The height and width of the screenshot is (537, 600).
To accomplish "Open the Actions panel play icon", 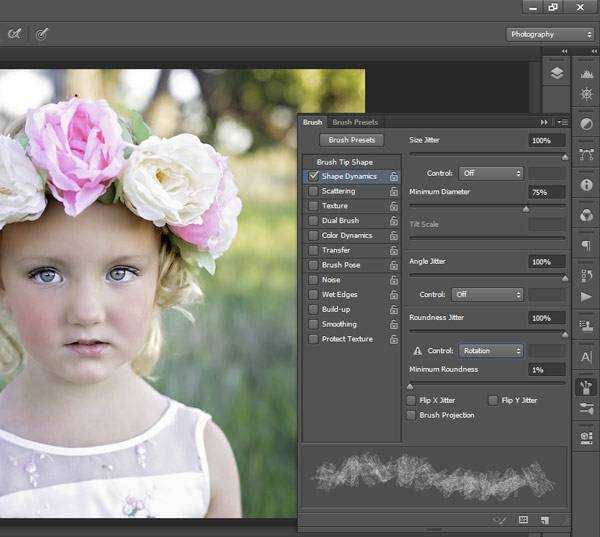I will [x=586, y=297].
